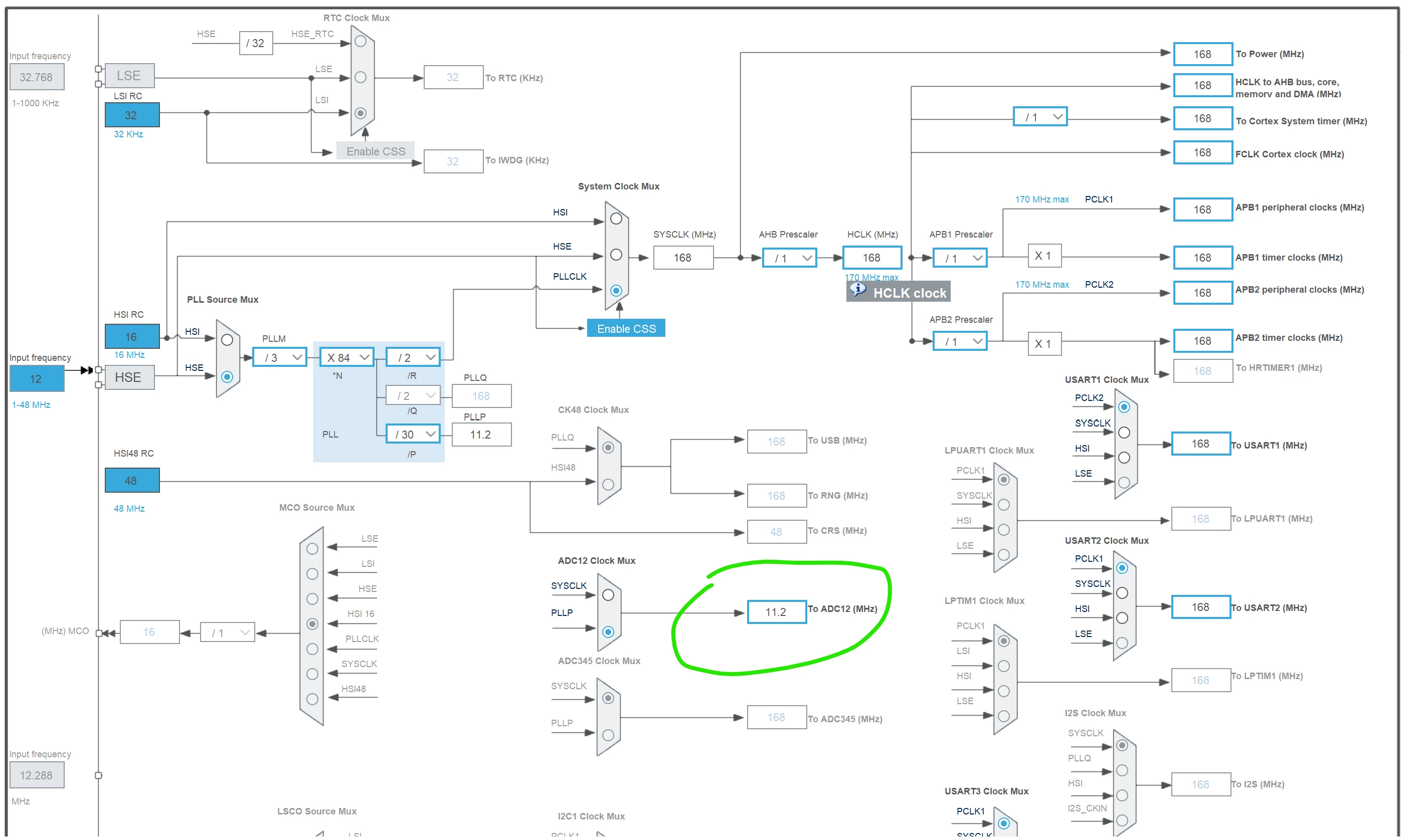Click the LSE input frequency 32.768 field
This screenshot has height=840, width=1416.
tap(37, 77)
